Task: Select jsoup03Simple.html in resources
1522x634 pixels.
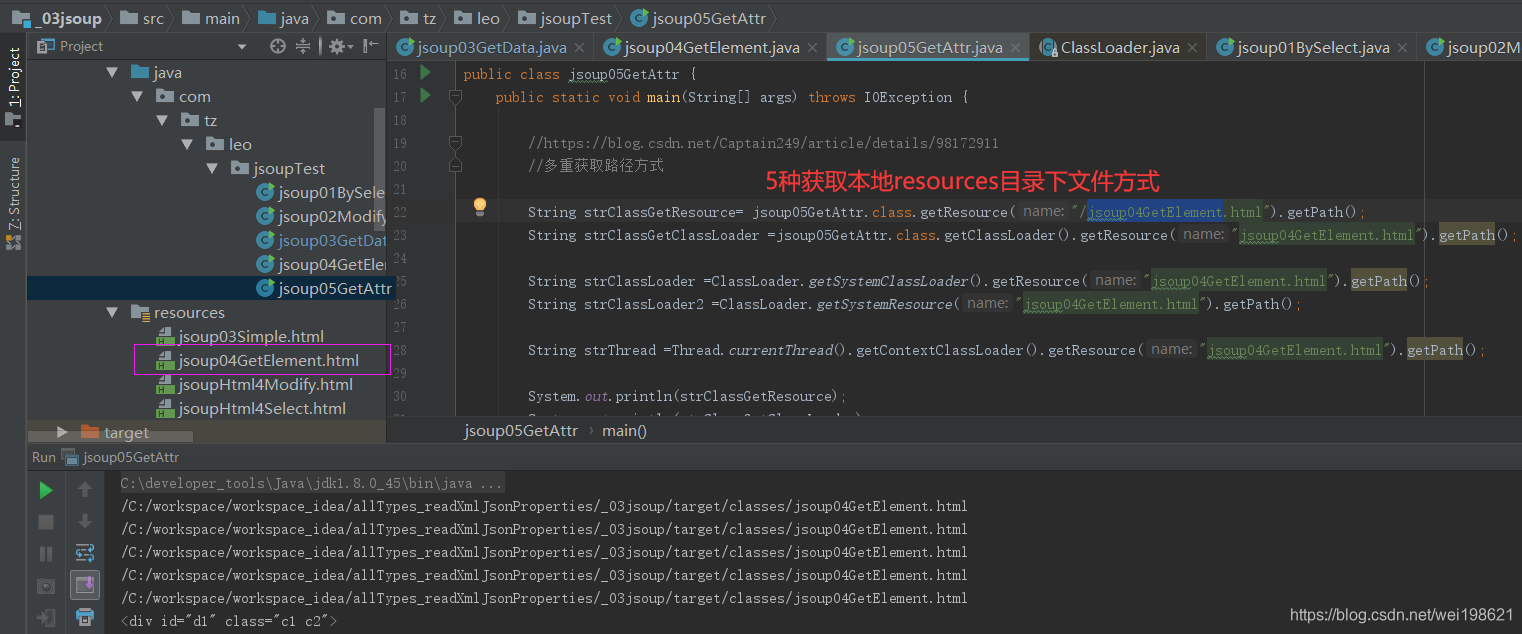Action: point(240,336)
